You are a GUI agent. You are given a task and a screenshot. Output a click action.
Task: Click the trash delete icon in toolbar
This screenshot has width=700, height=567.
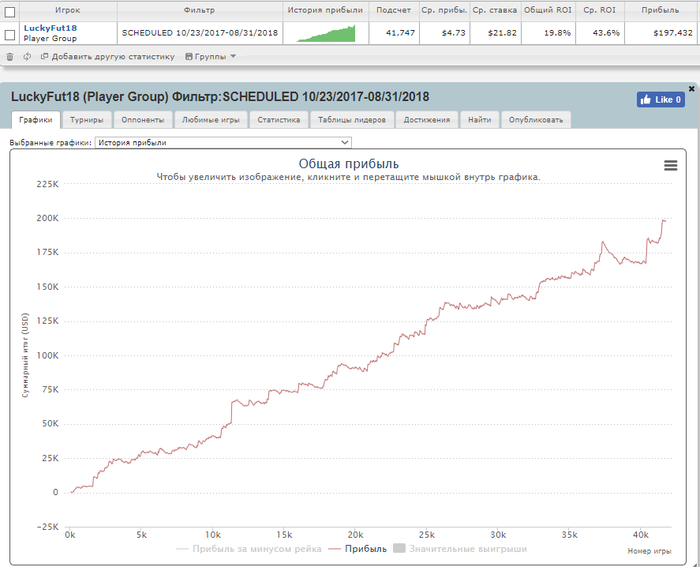click(10, 56)
